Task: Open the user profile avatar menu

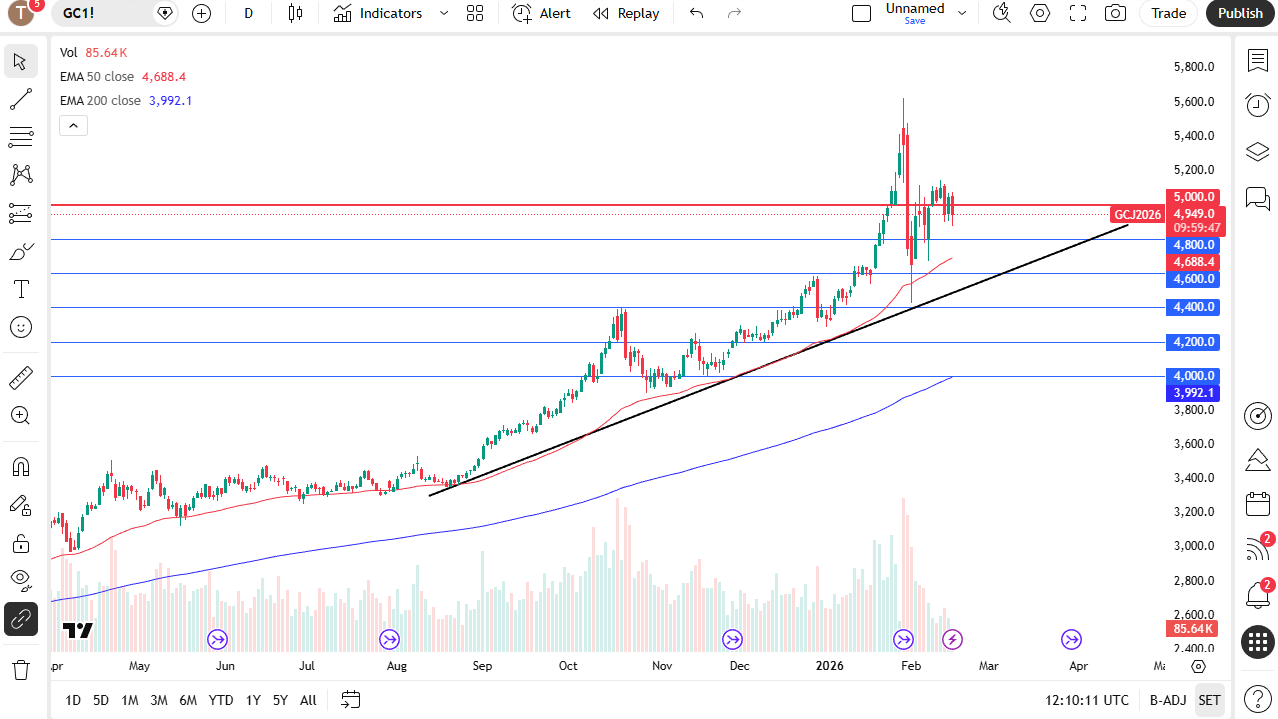Action: click(x=21, y=13)
